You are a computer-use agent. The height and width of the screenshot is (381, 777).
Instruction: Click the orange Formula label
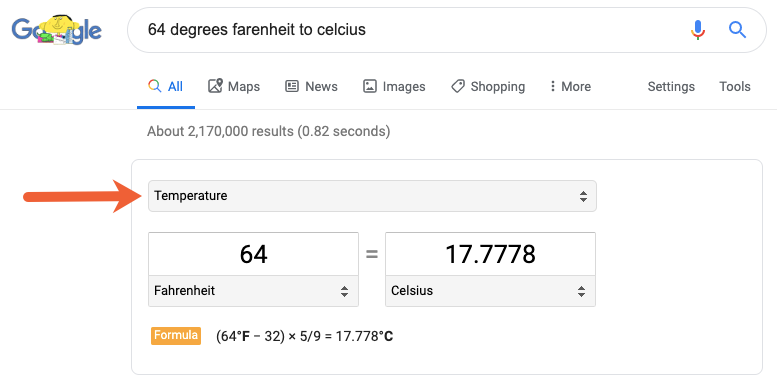pyautogui.click(x=176, y=335)
